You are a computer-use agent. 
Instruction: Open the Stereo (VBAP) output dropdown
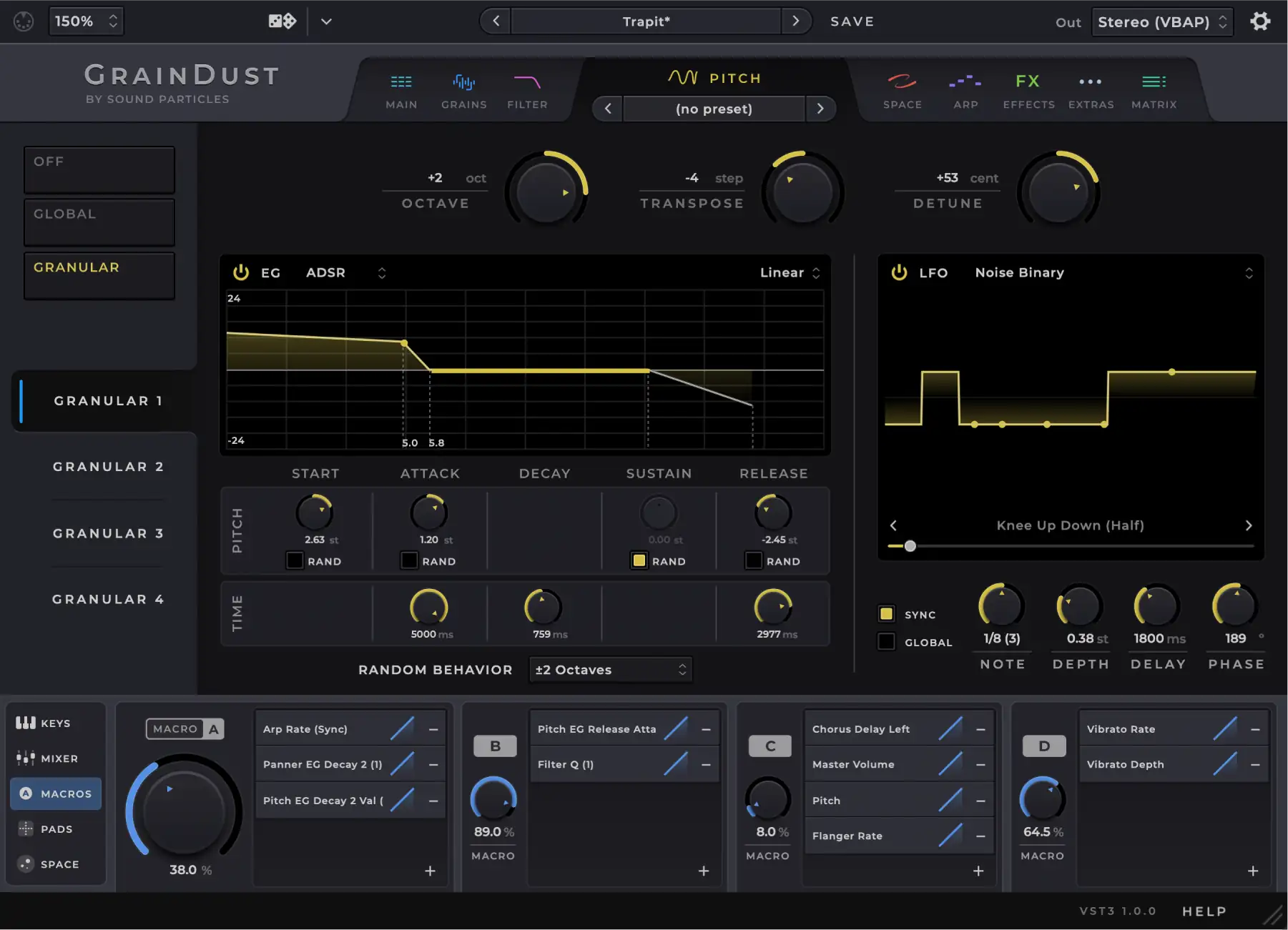point(1161,21)
